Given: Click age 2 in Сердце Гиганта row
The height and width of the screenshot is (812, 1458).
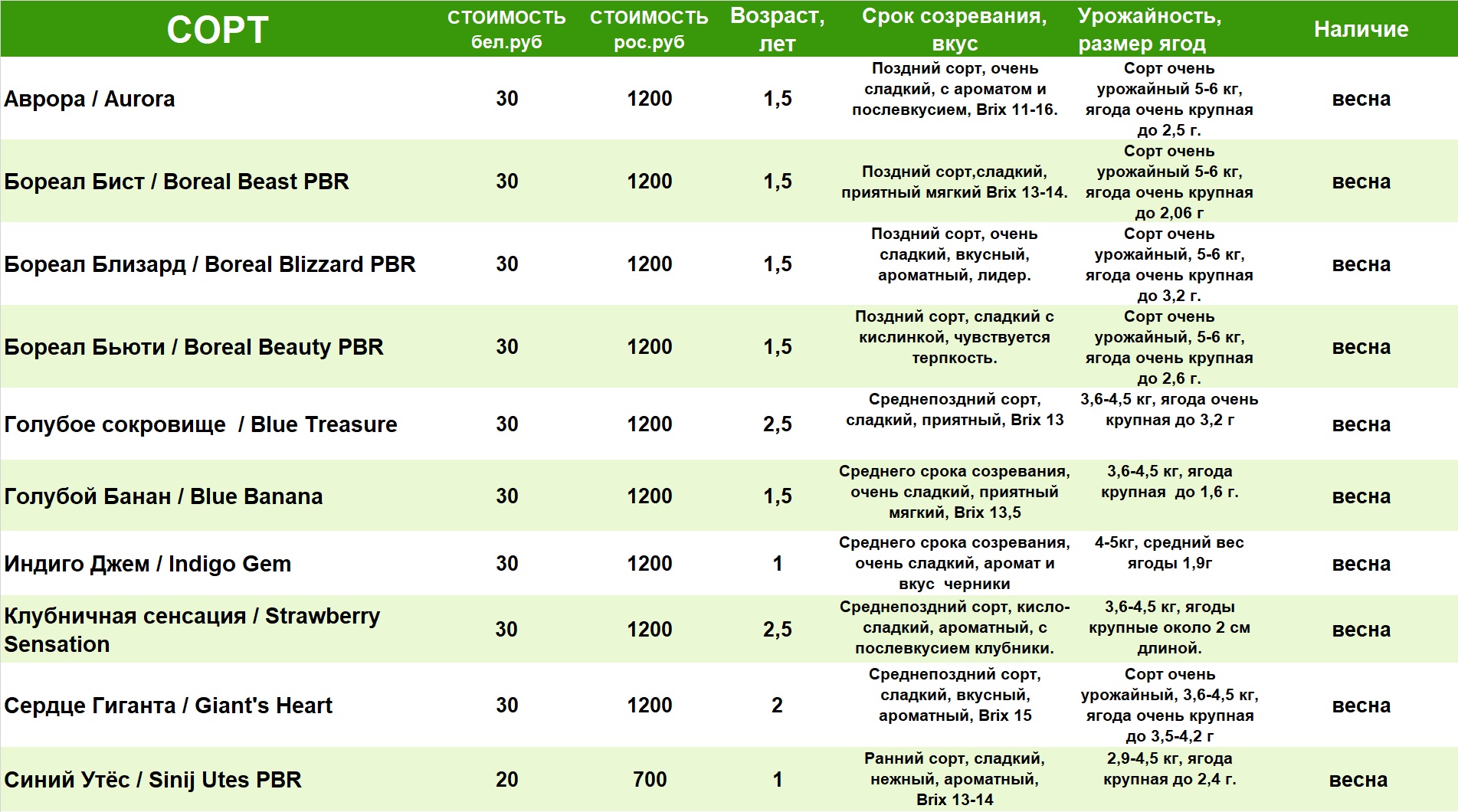Looking at the screenshot, I should (x=777, y=706).
